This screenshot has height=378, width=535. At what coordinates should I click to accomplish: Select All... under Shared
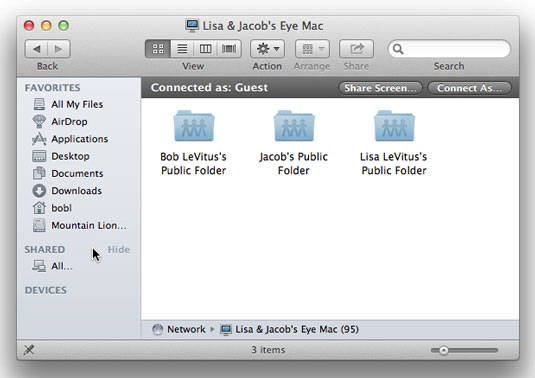point(62,266)
